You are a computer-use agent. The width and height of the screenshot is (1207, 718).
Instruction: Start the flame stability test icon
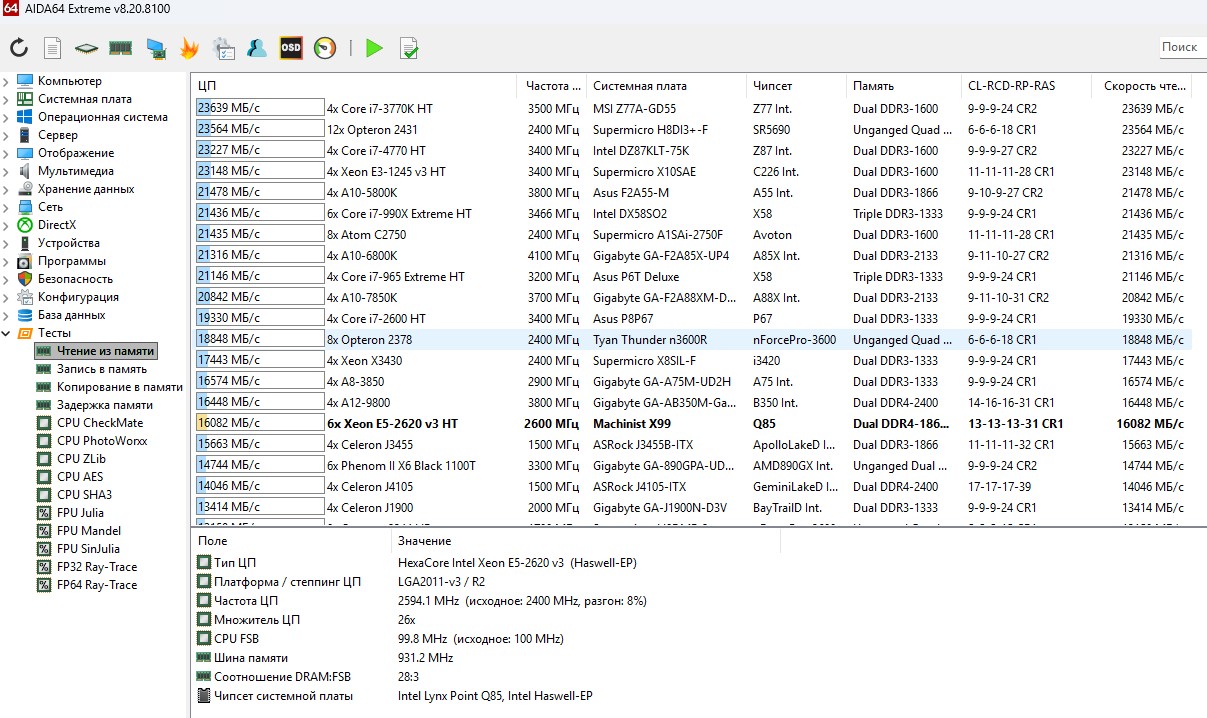tap(189, 47)
